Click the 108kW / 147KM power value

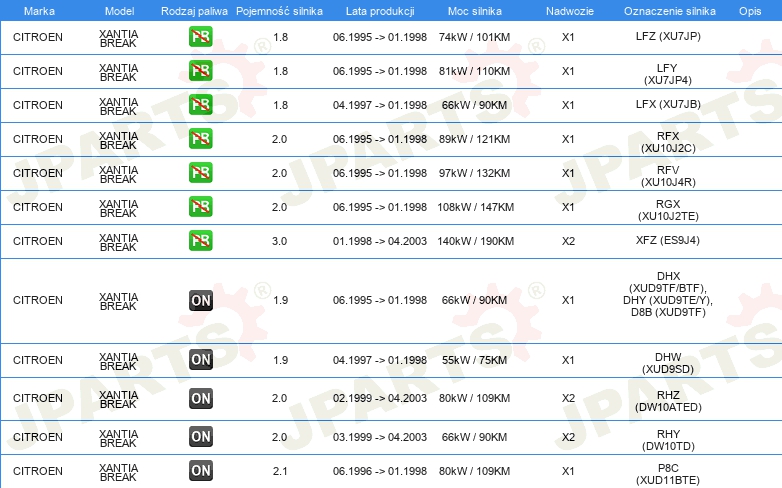click(475, 207)
